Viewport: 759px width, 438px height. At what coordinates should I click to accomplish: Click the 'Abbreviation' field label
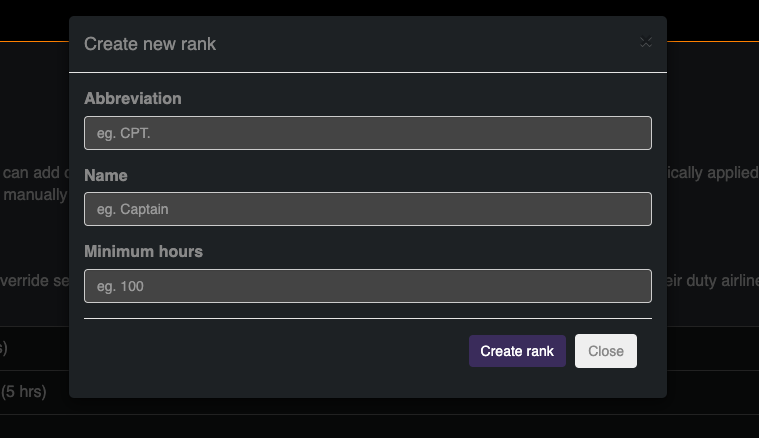coord(133,99)
